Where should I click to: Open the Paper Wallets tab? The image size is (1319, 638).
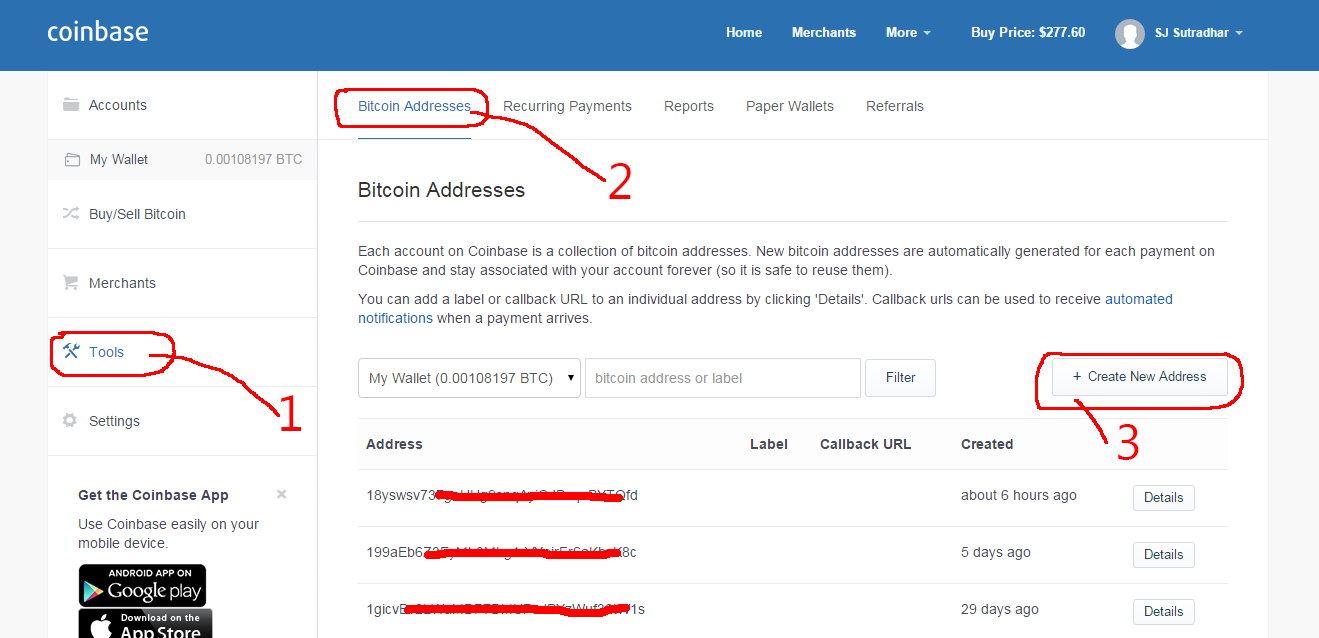click(x=790, y=106)
